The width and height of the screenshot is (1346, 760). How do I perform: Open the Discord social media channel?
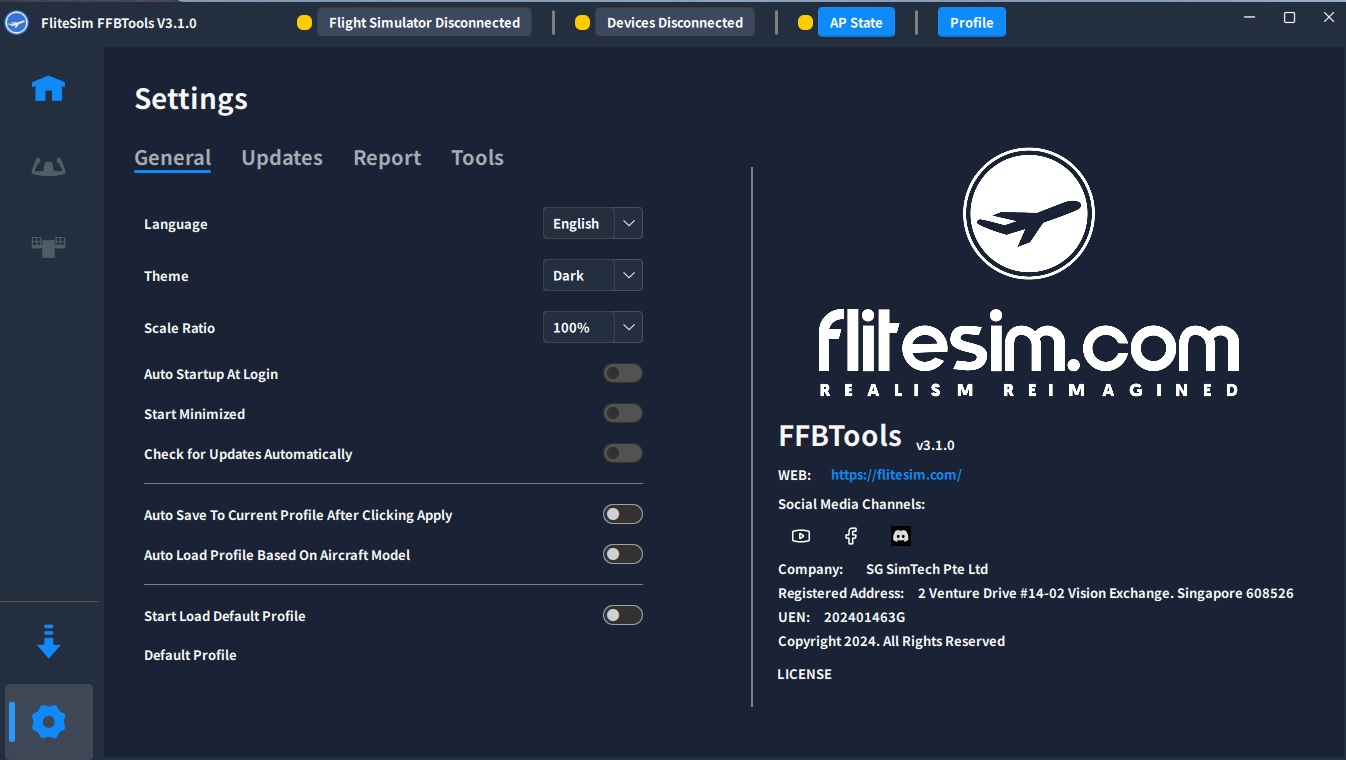point(901,536)
